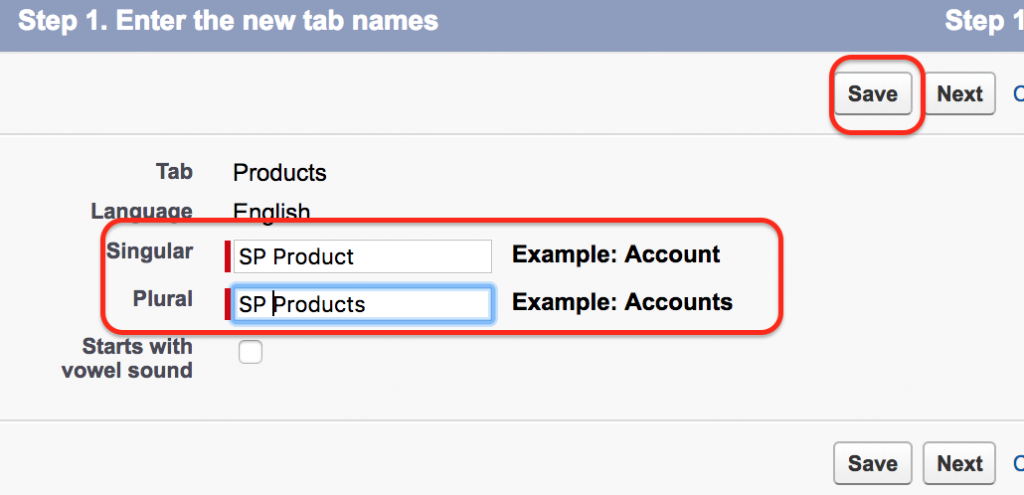This screenshot has height=495, width=1024.
Task: Click the Tab field label
Action: point(174,171)
